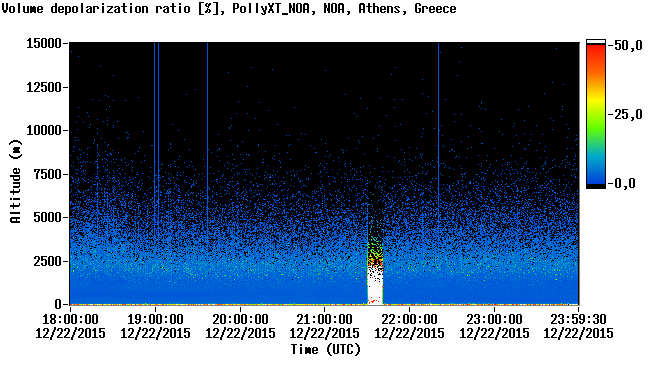
Task: Click the 21:00:00 time axis label
Action: (324, 319)
